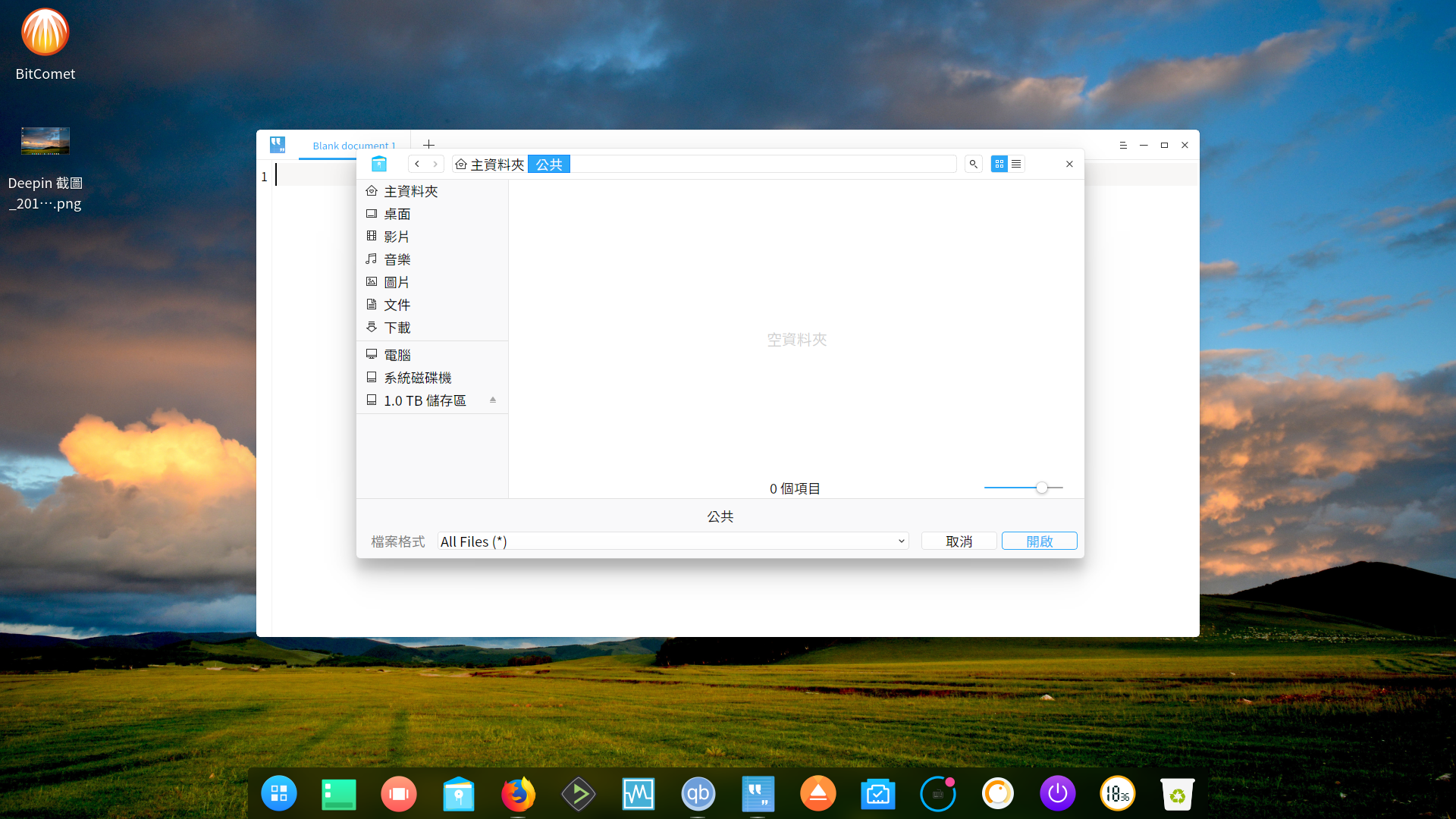The image size is (1456, 819).
Task: Open 桌面 desktop in the sidebar
Action: 397,213
